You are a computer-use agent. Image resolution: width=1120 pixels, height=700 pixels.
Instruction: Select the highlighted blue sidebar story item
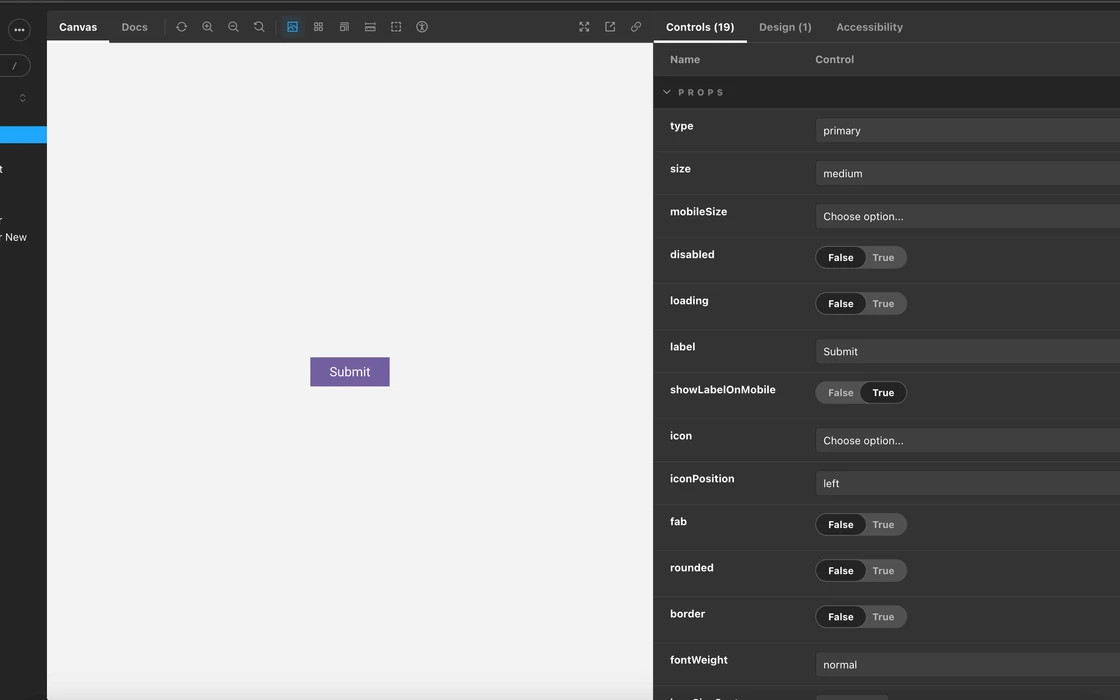point(23,134)
